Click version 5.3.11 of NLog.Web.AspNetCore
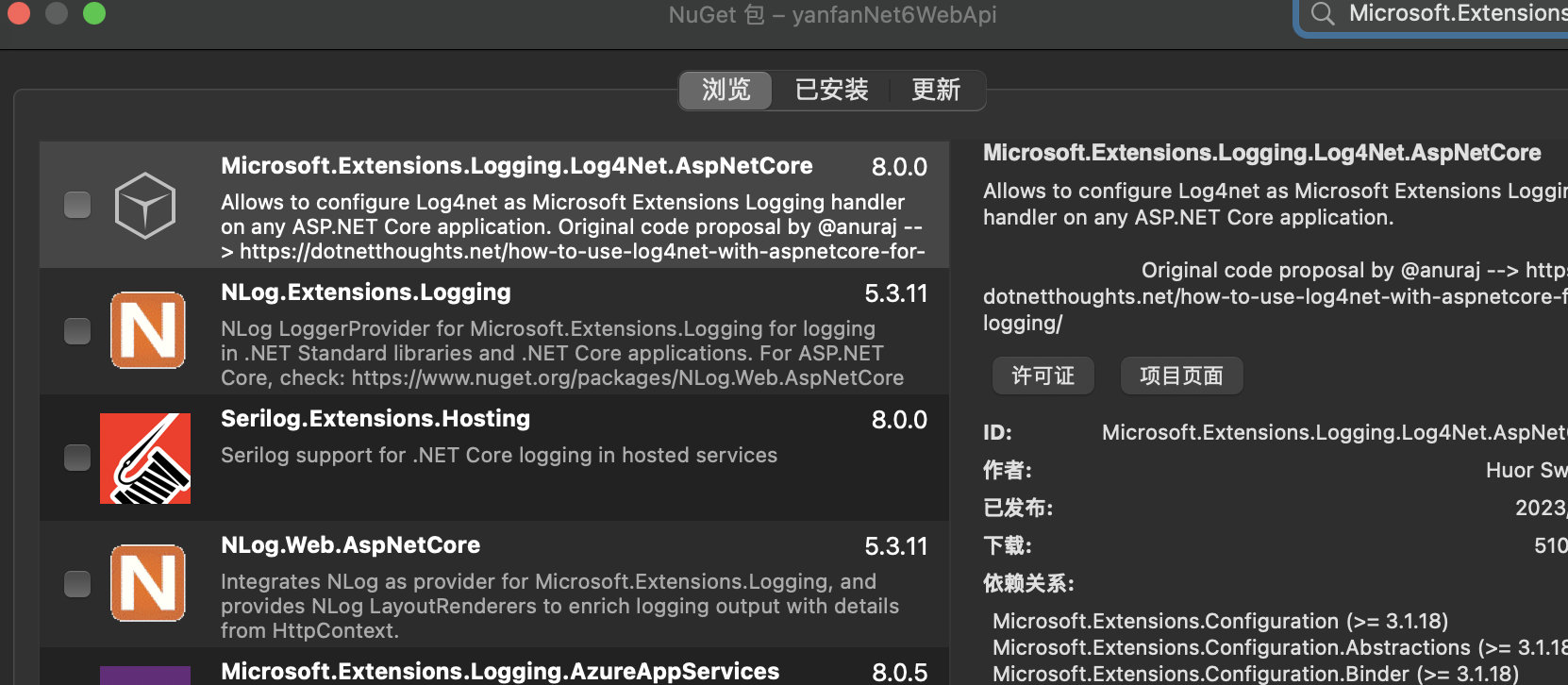This screenshot has height=685, width=1568. click(896, 546)
